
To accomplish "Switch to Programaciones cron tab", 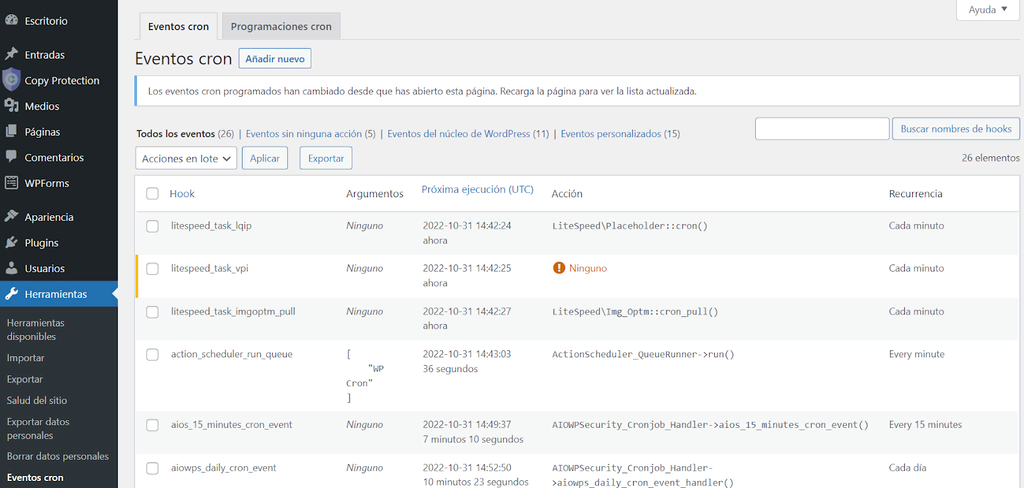I will (281, 26).
